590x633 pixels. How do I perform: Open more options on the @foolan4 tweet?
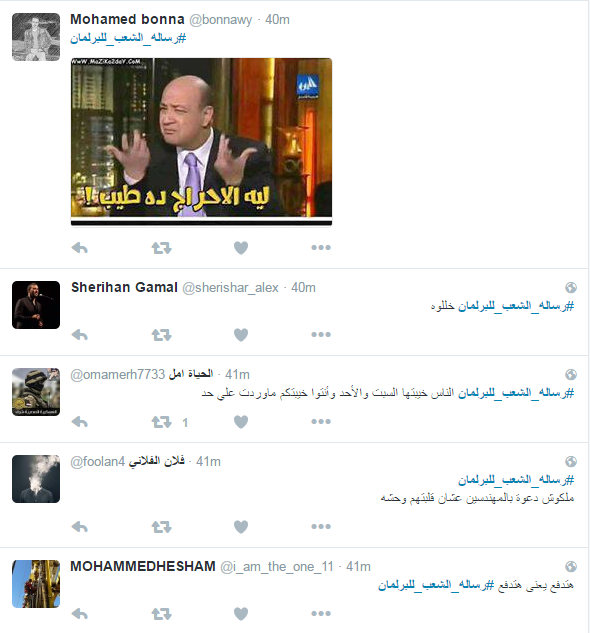point(321,527)
